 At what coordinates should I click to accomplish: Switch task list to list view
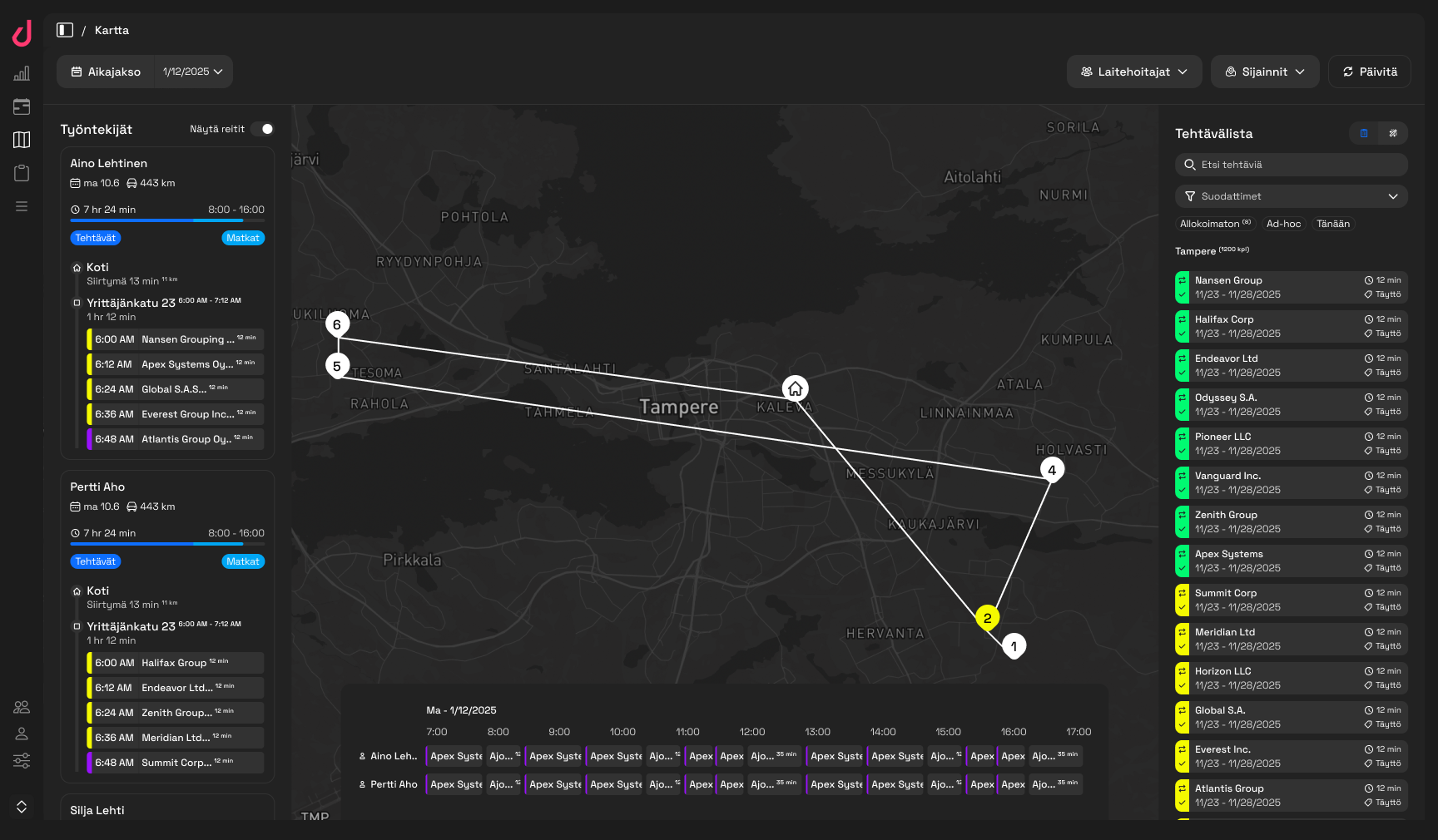pos(1364,133)
